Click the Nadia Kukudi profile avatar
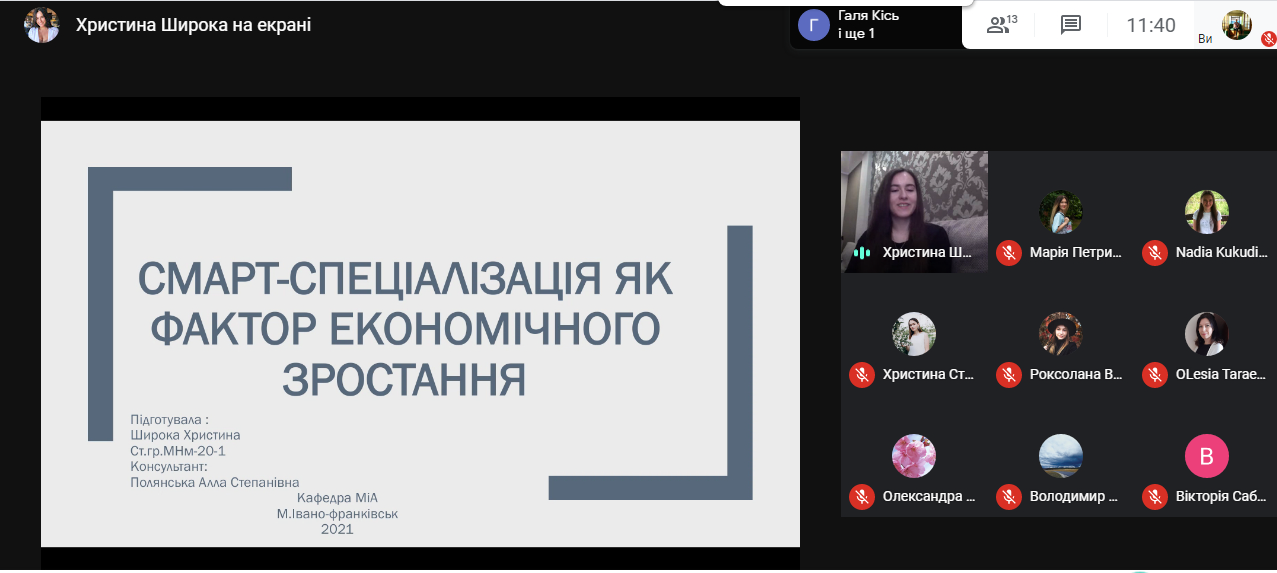Image resolution: width=1277 pixels, height=573 pixels. pos(1206,212)
